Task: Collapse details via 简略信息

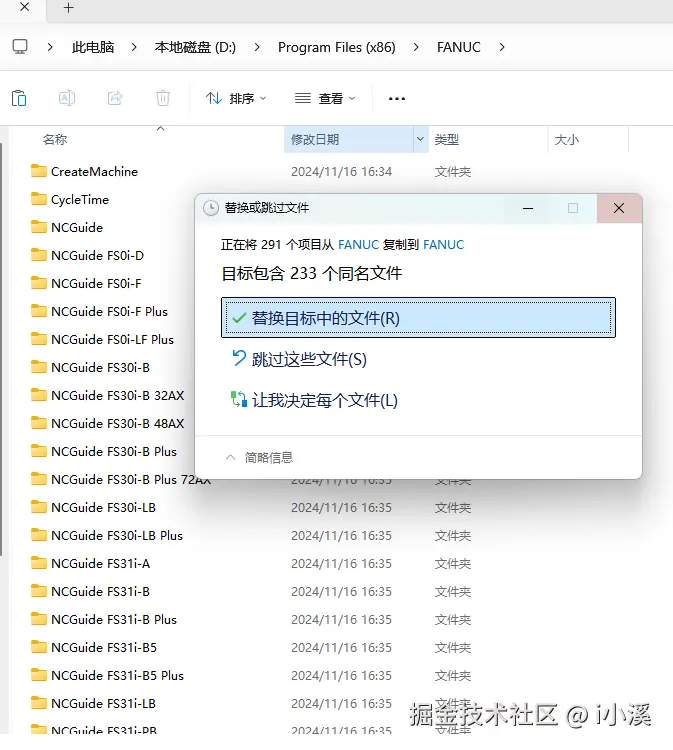Action: coord(259,458)
